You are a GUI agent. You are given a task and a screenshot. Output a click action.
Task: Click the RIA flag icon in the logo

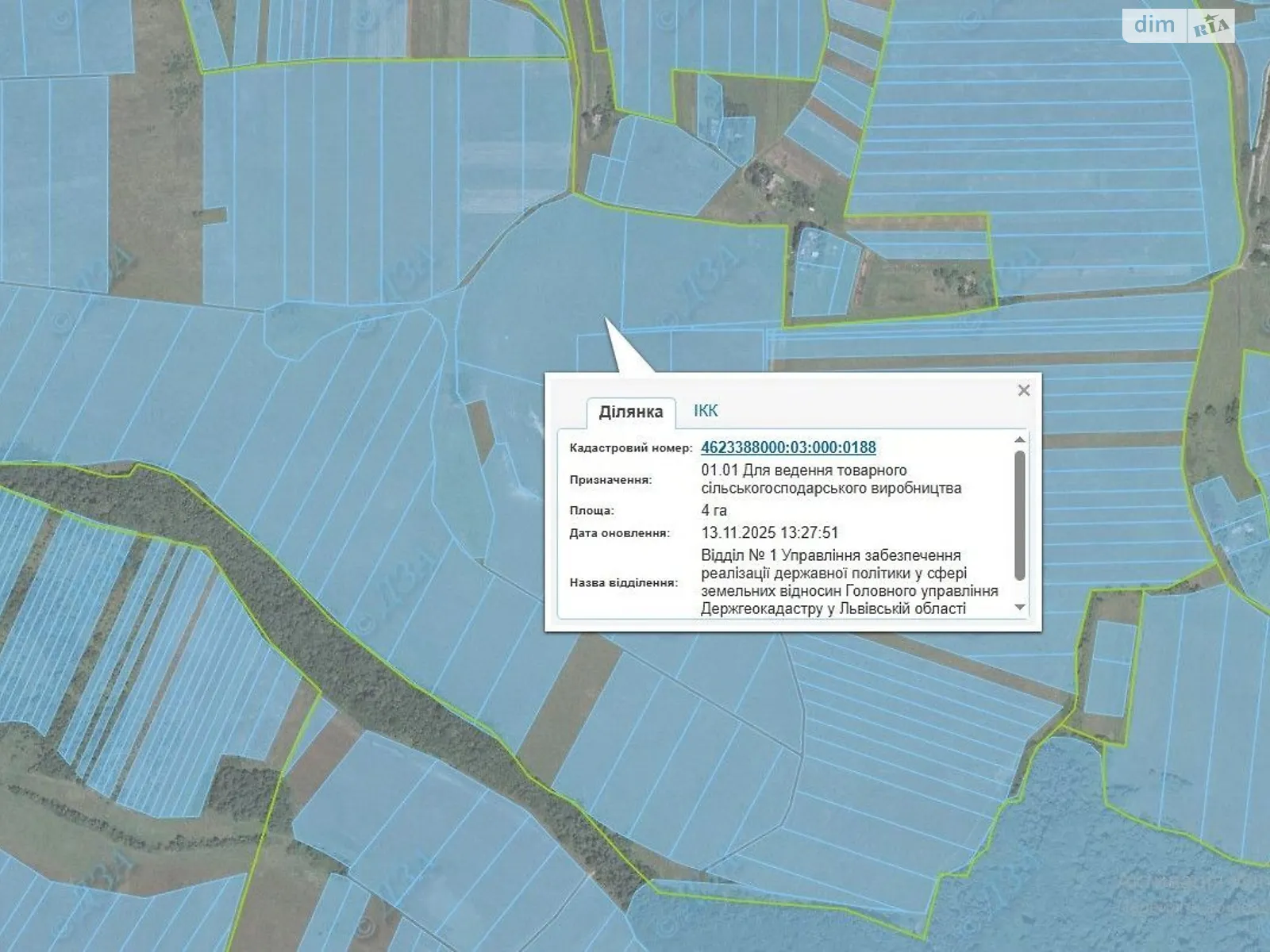pos(1211,27)
